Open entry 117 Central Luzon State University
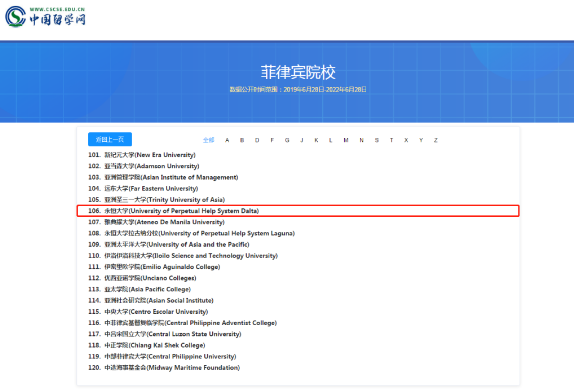 coord(165,334)
